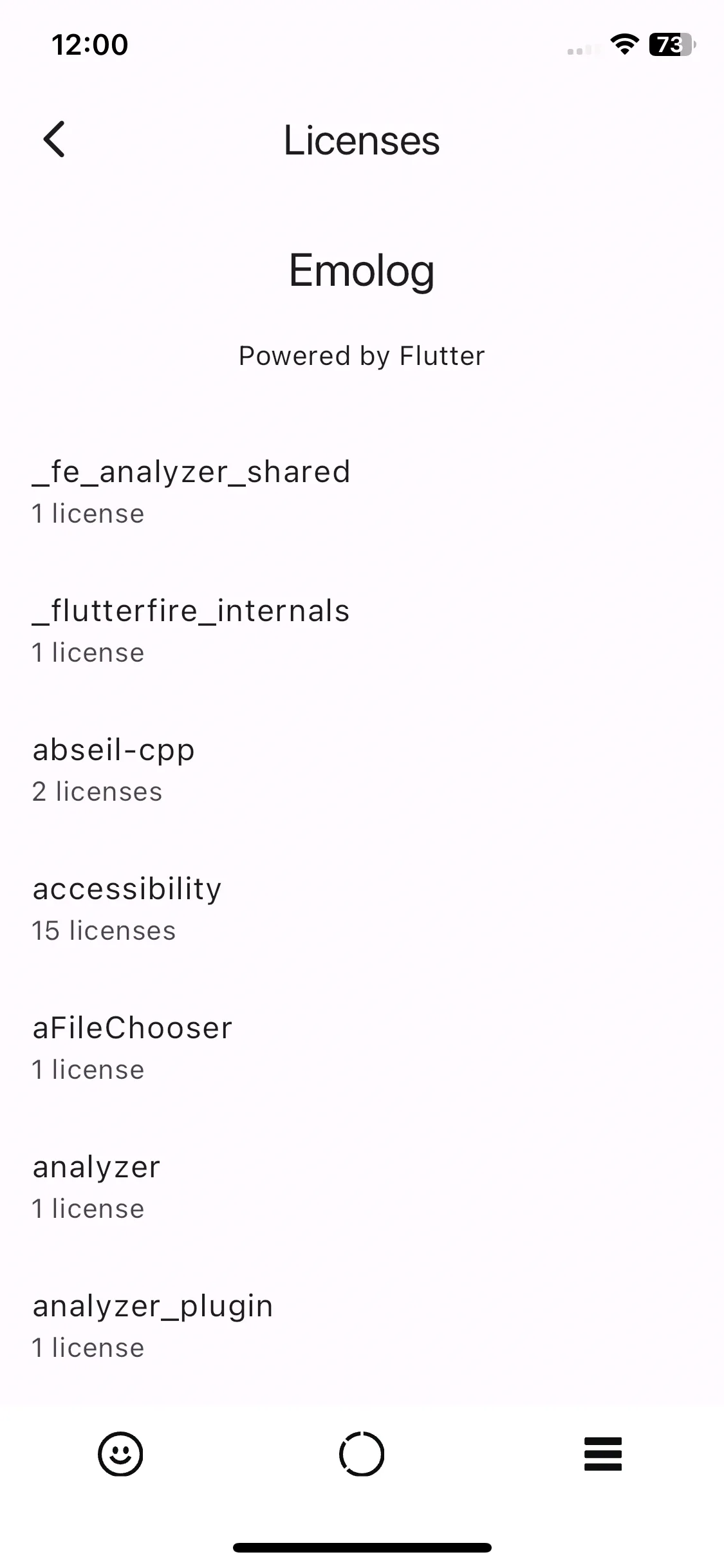Open aFileChooser license entry
This screenshot has width=724, height=1568.
(362, 1048)
